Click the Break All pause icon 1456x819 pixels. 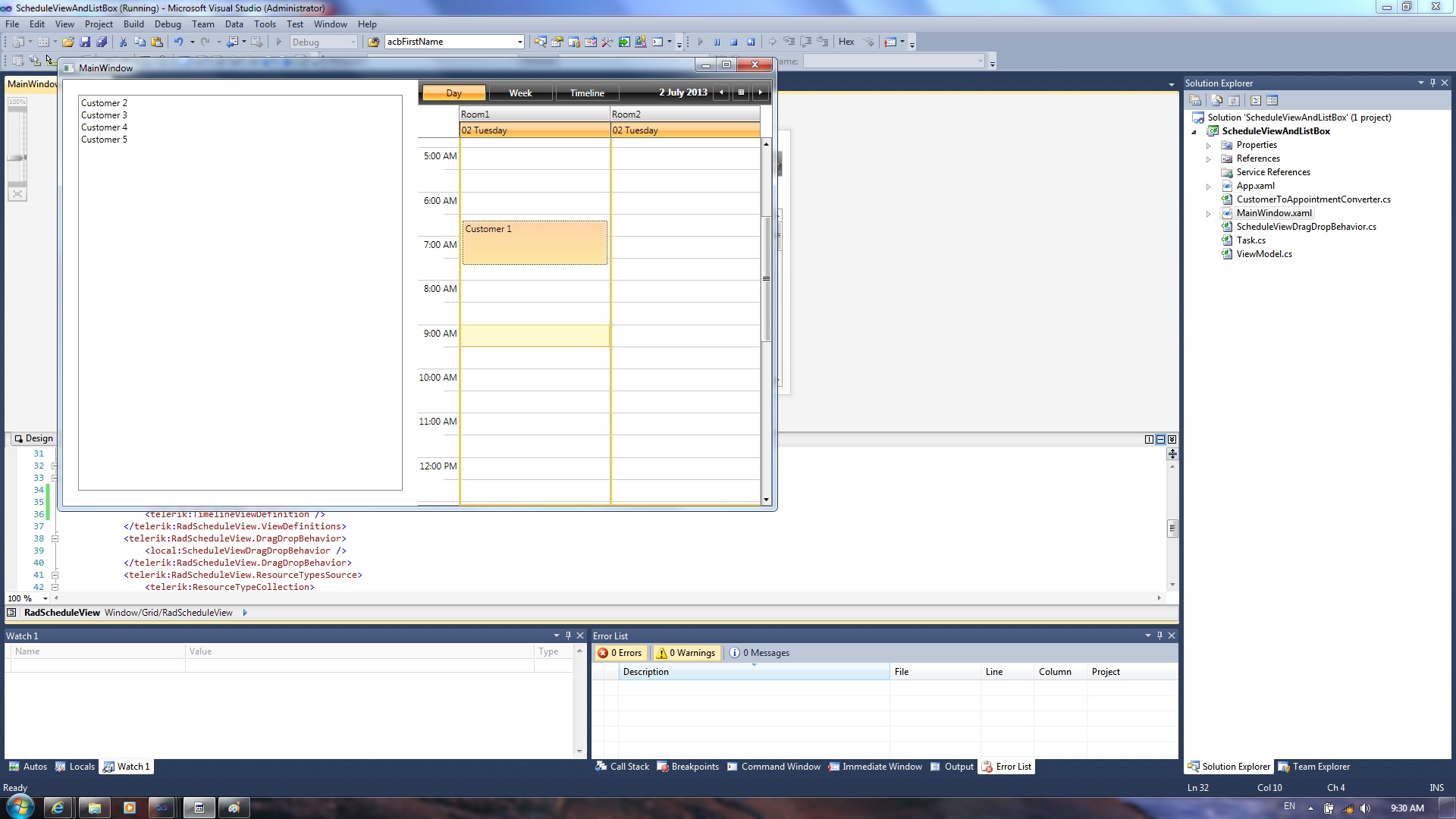(717, 42)
